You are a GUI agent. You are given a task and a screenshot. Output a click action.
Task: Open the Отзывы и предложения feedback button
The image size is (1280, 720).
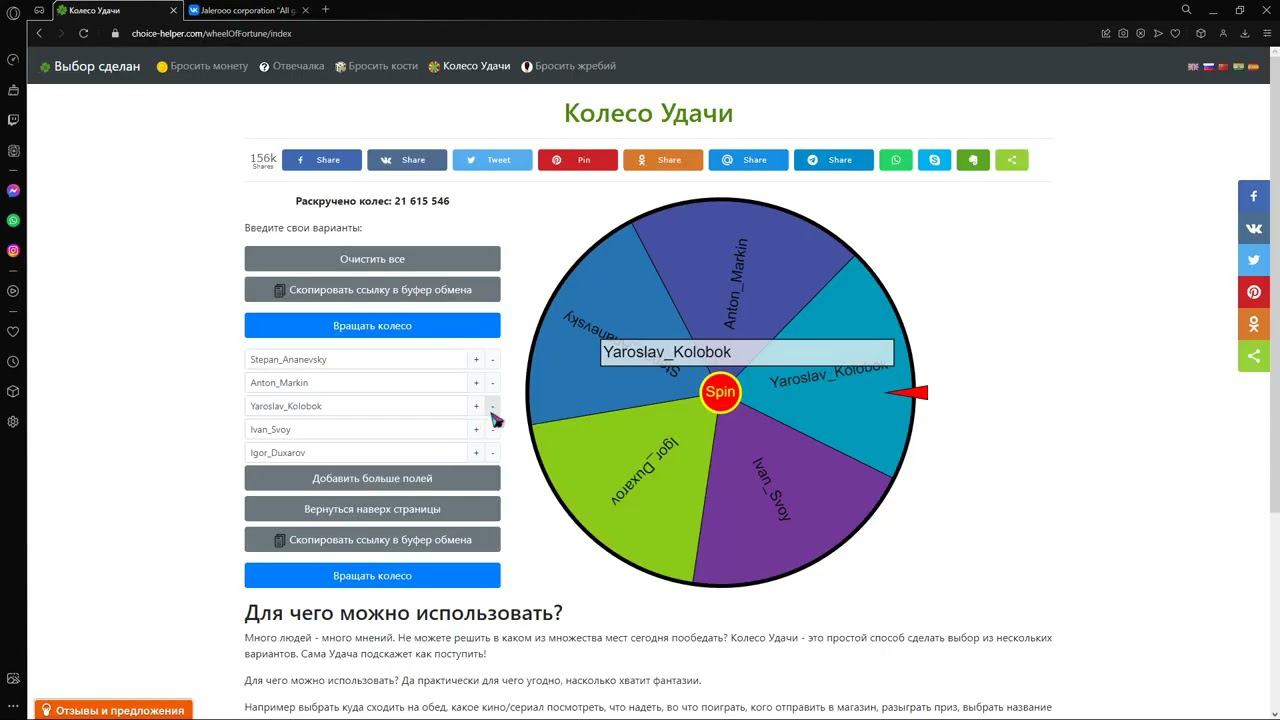[x=114, y=710]
